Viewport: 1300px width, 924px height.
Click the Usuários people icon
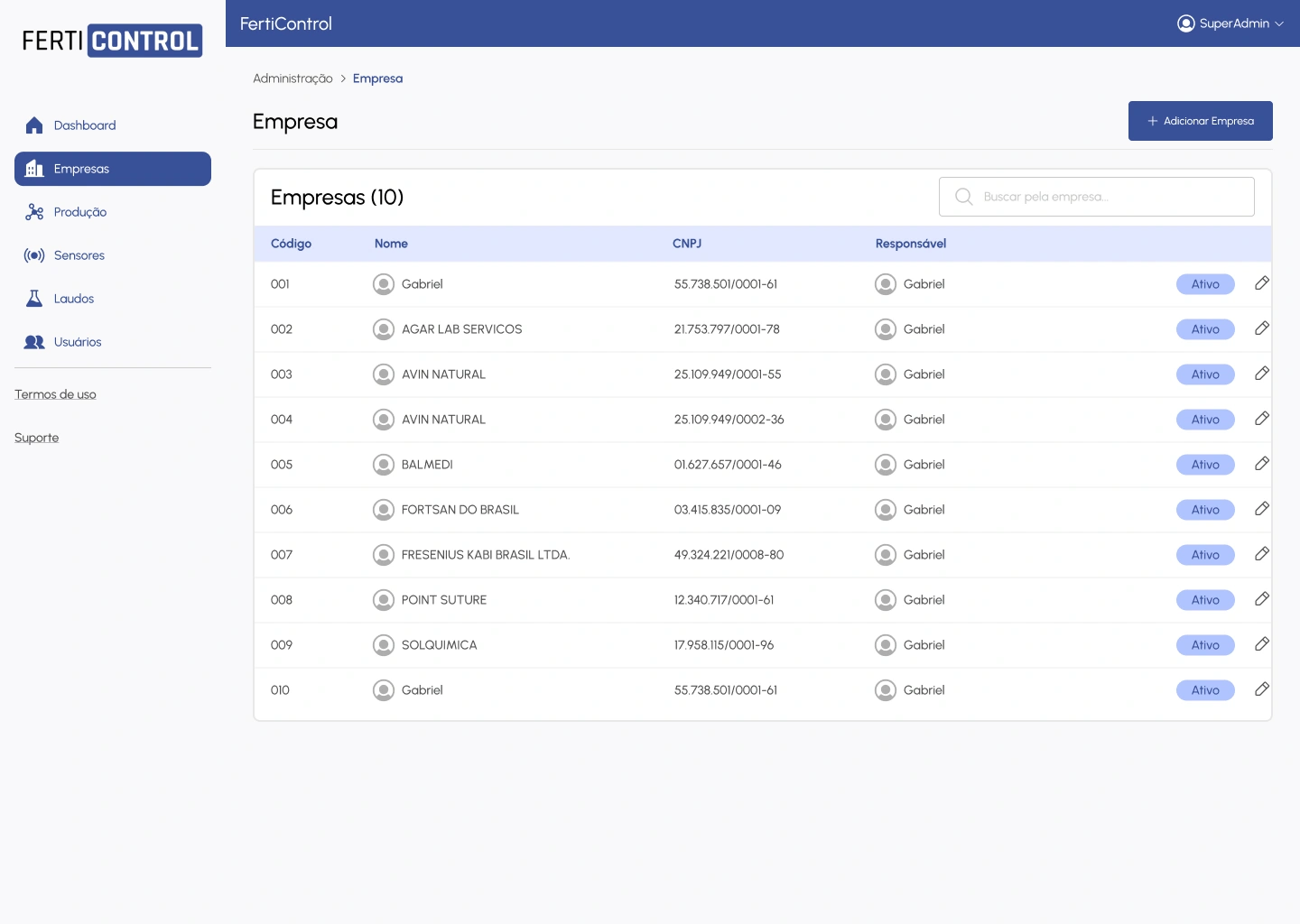(x=34, y=342)
